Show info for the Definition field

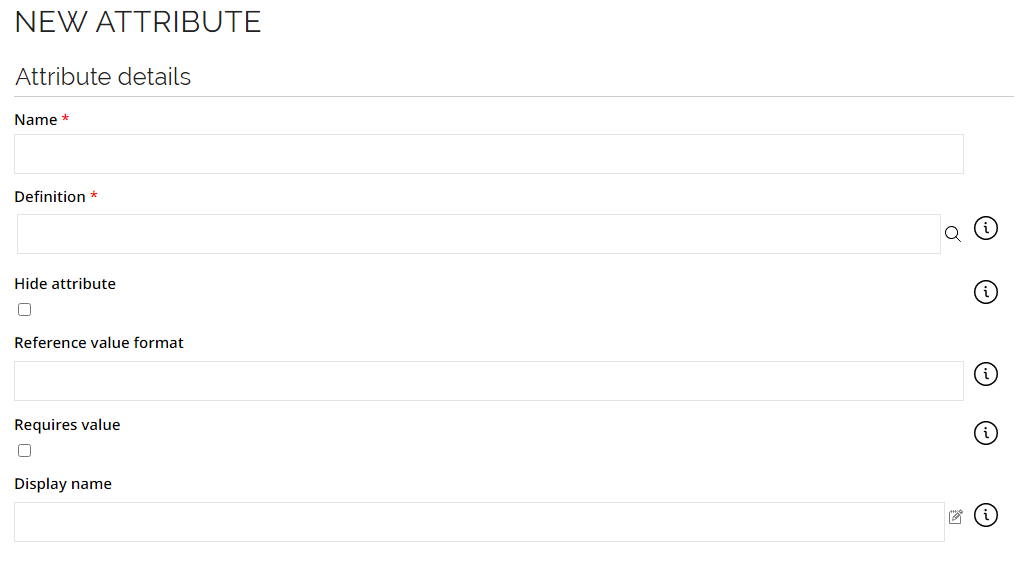[986, 228]
